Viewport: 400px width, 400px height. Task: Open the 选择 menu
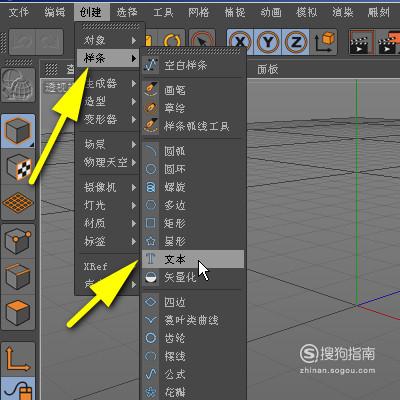[x=127, y=13]
